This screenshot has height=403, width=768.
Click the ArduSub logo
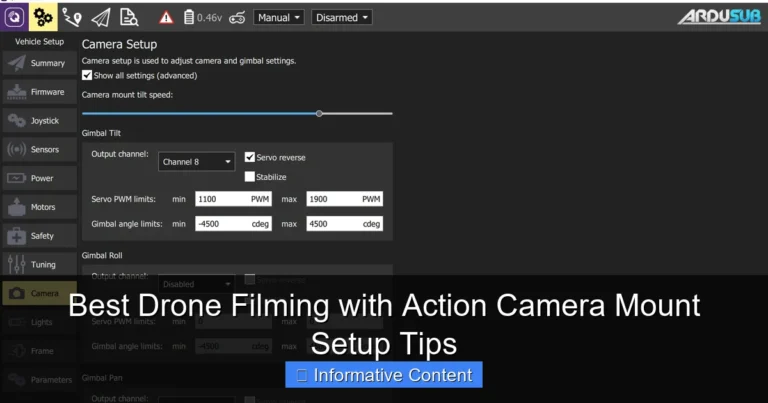coord(719,17)
